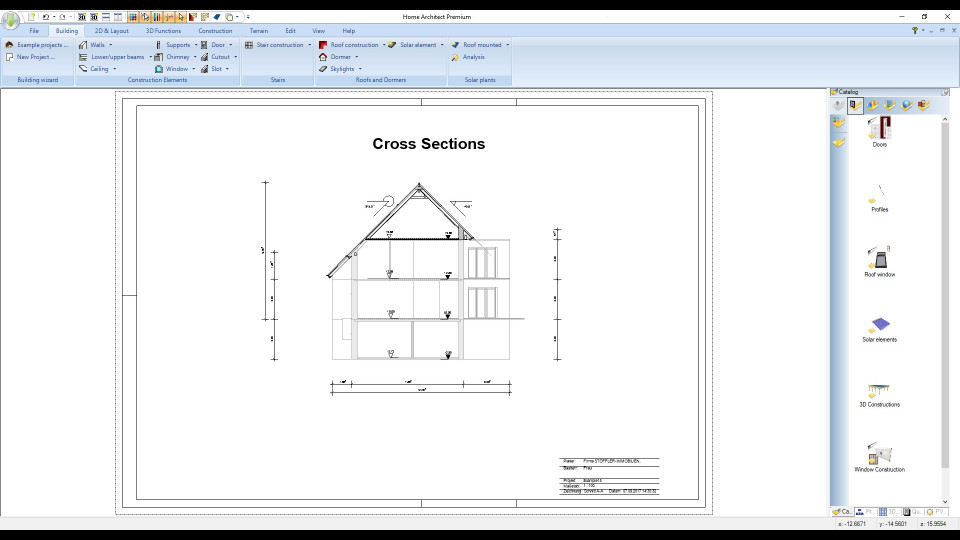
Task: Click the new document icon in quick toolbar
Action: [31, 17]
